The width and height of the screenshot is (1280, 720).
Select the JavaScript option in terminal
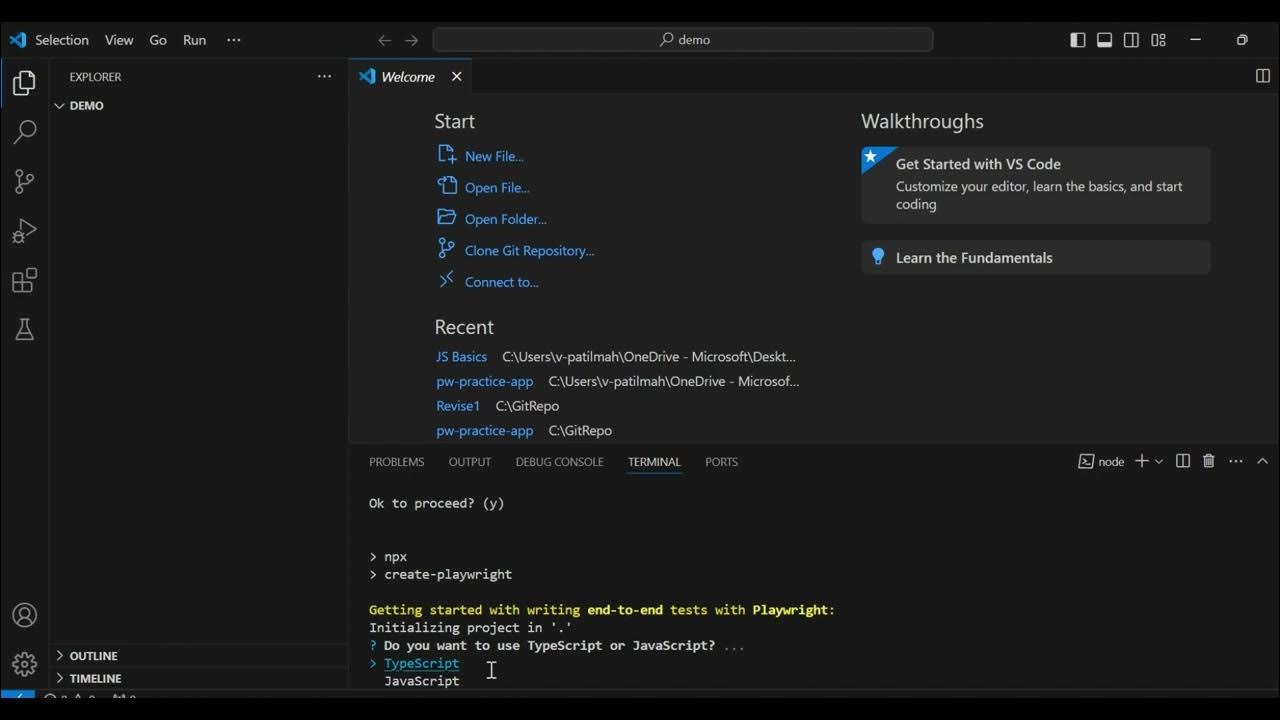pyautogui.click(x=421, y=681)
